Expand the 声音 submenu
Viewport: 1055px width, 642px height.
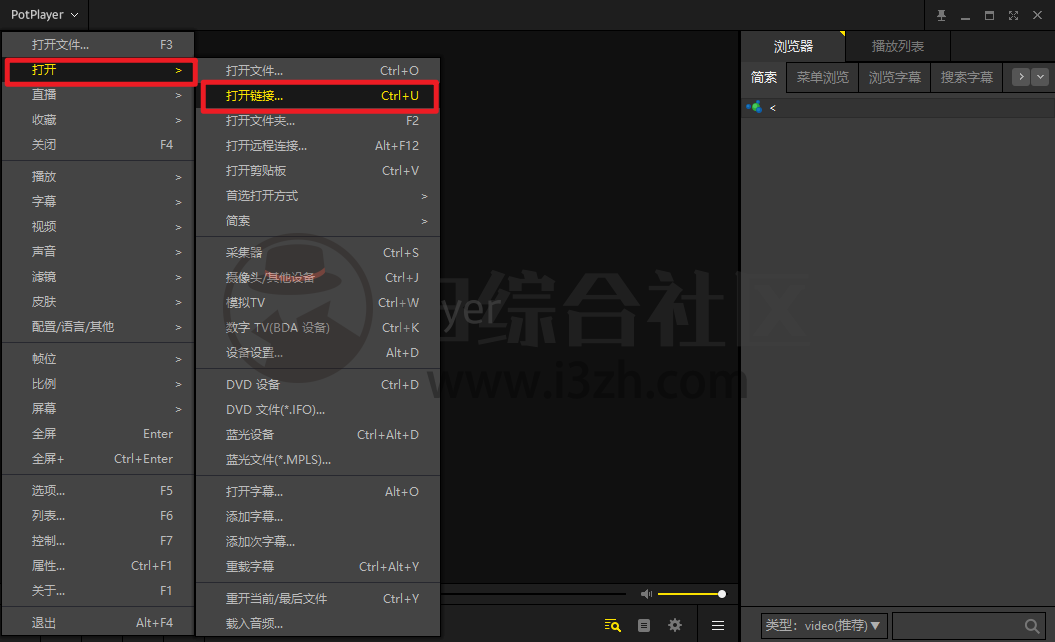[x=98, y=252]
